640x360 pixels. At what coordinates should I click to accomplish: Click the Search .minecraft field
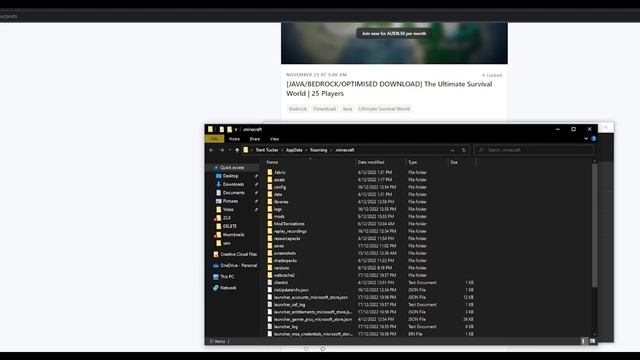(534, 150)
